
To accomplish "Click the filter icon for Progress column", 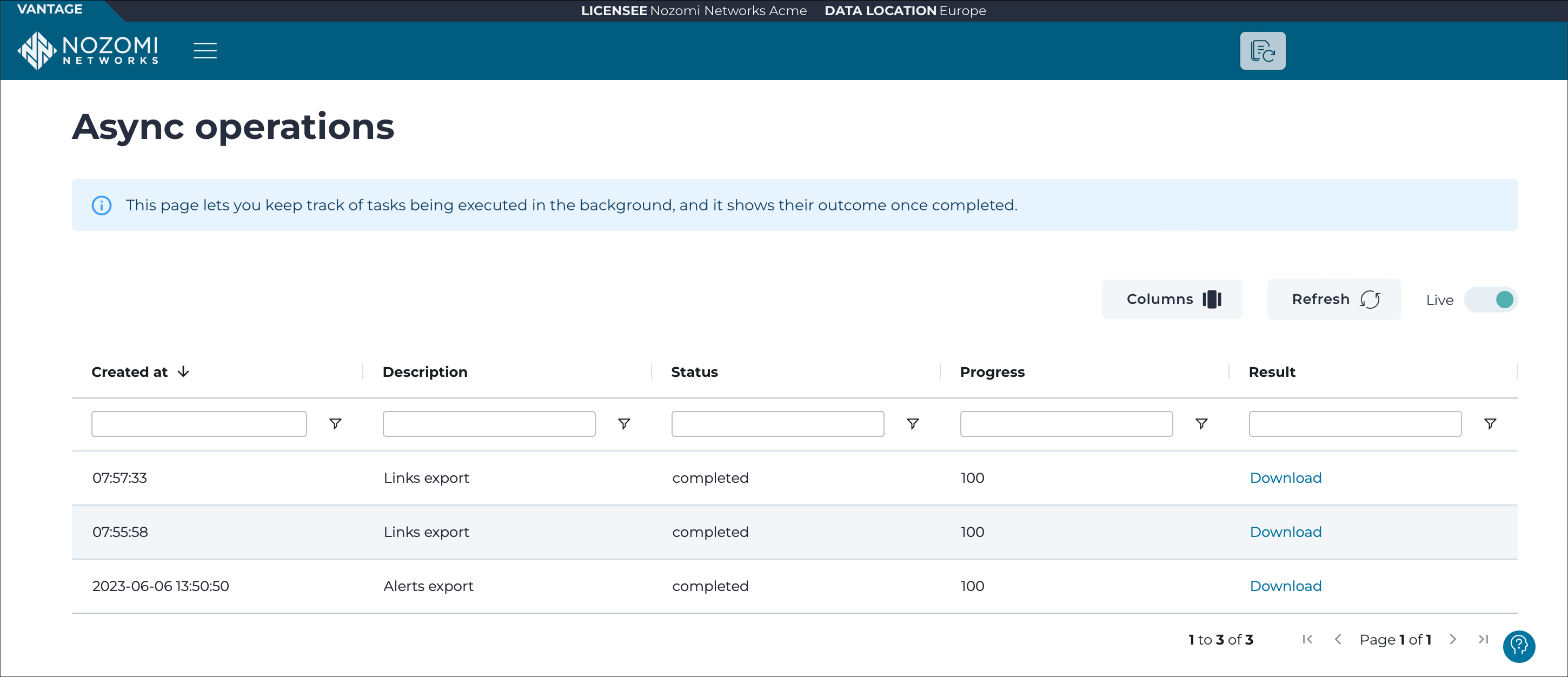I will 1201,424.
